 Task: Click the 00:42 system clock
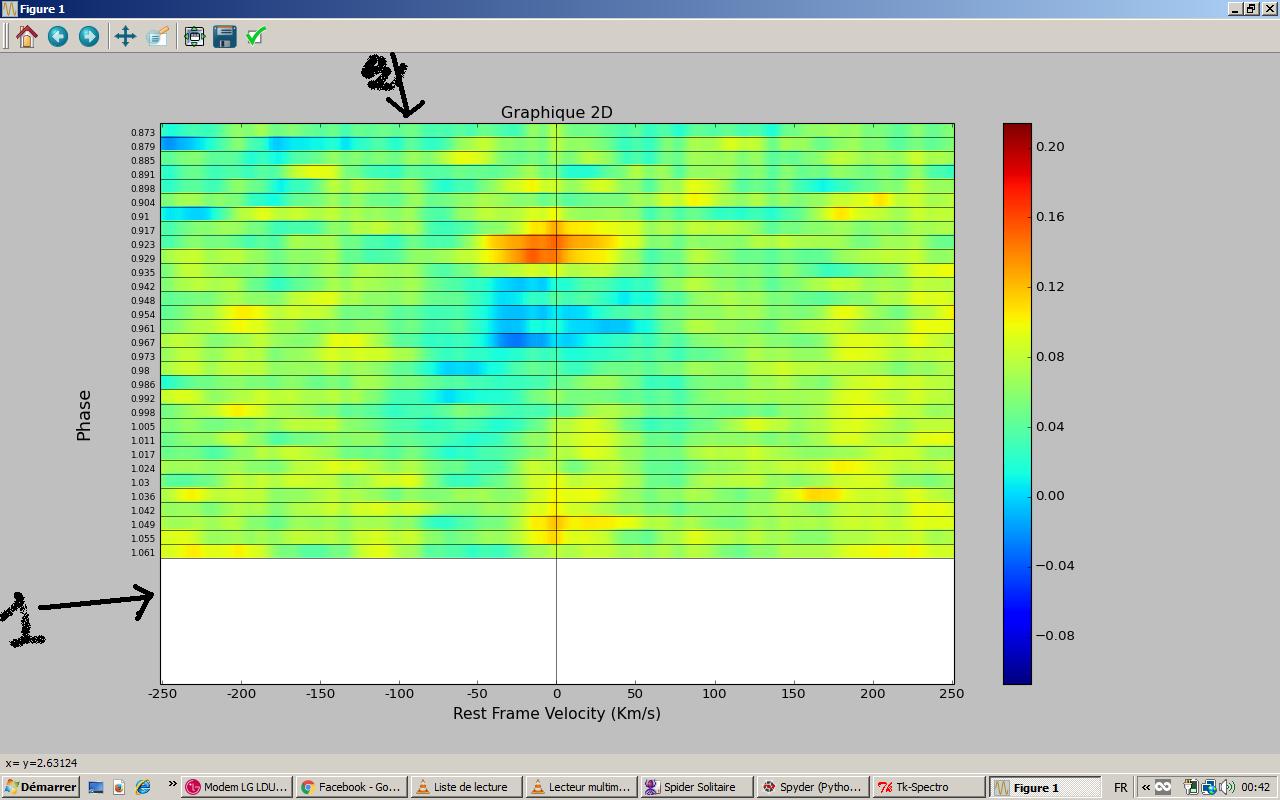pyautogui.click(x=1255, y=787)
